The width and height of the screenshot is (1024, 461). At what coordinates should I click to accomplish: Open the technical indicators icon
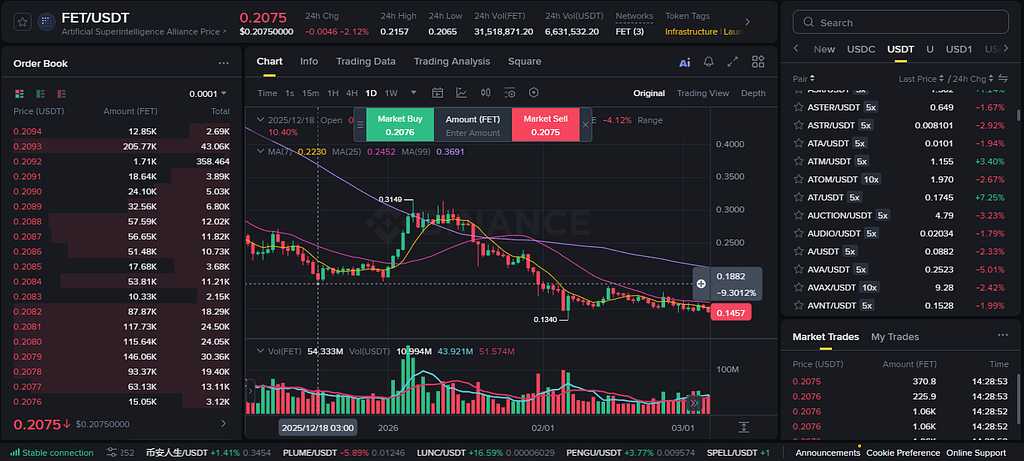pos(462,93)
